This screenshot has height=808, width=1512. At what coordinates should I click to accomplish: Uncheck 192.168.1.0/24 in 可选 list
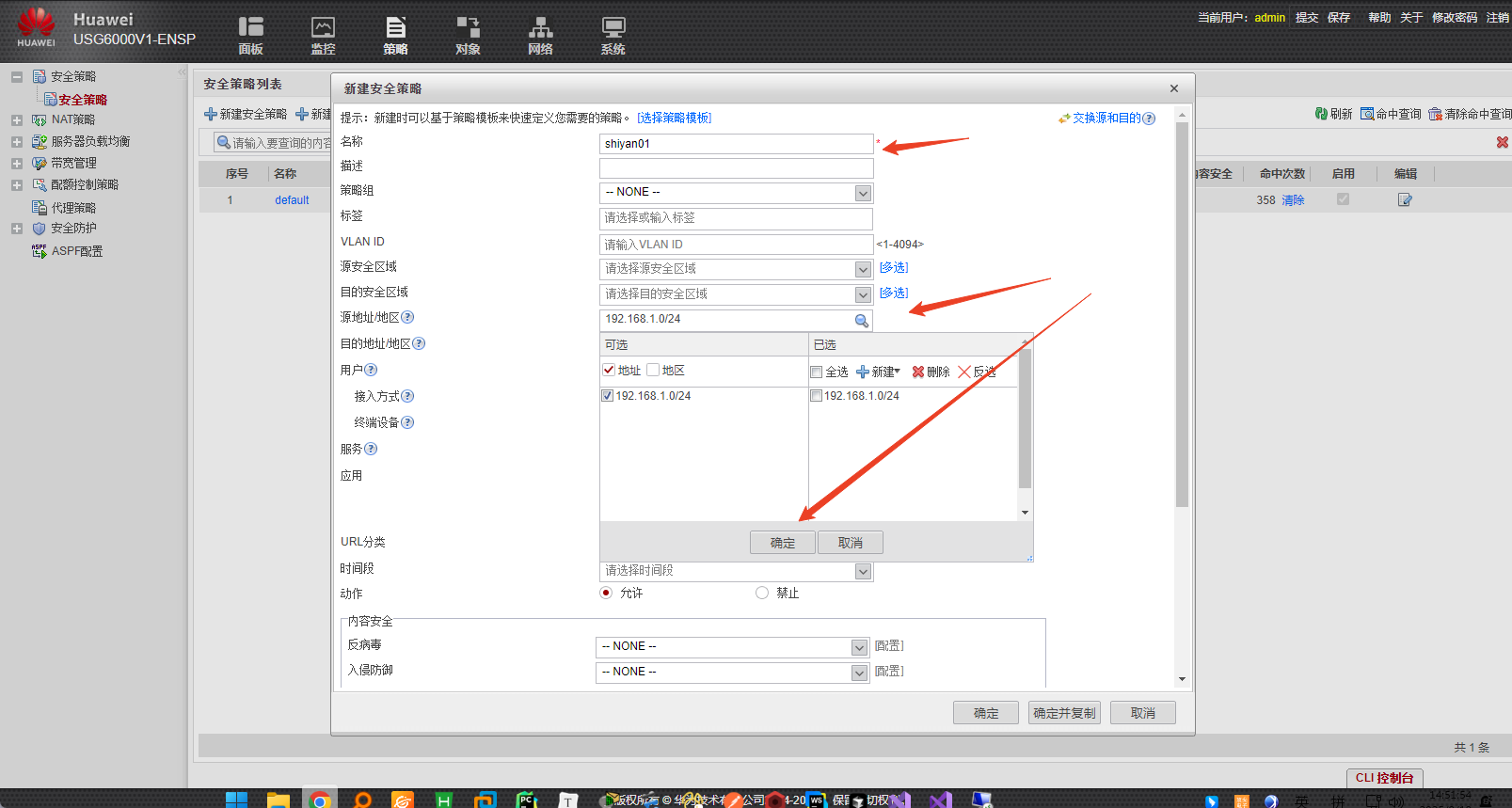click(608, 396)
